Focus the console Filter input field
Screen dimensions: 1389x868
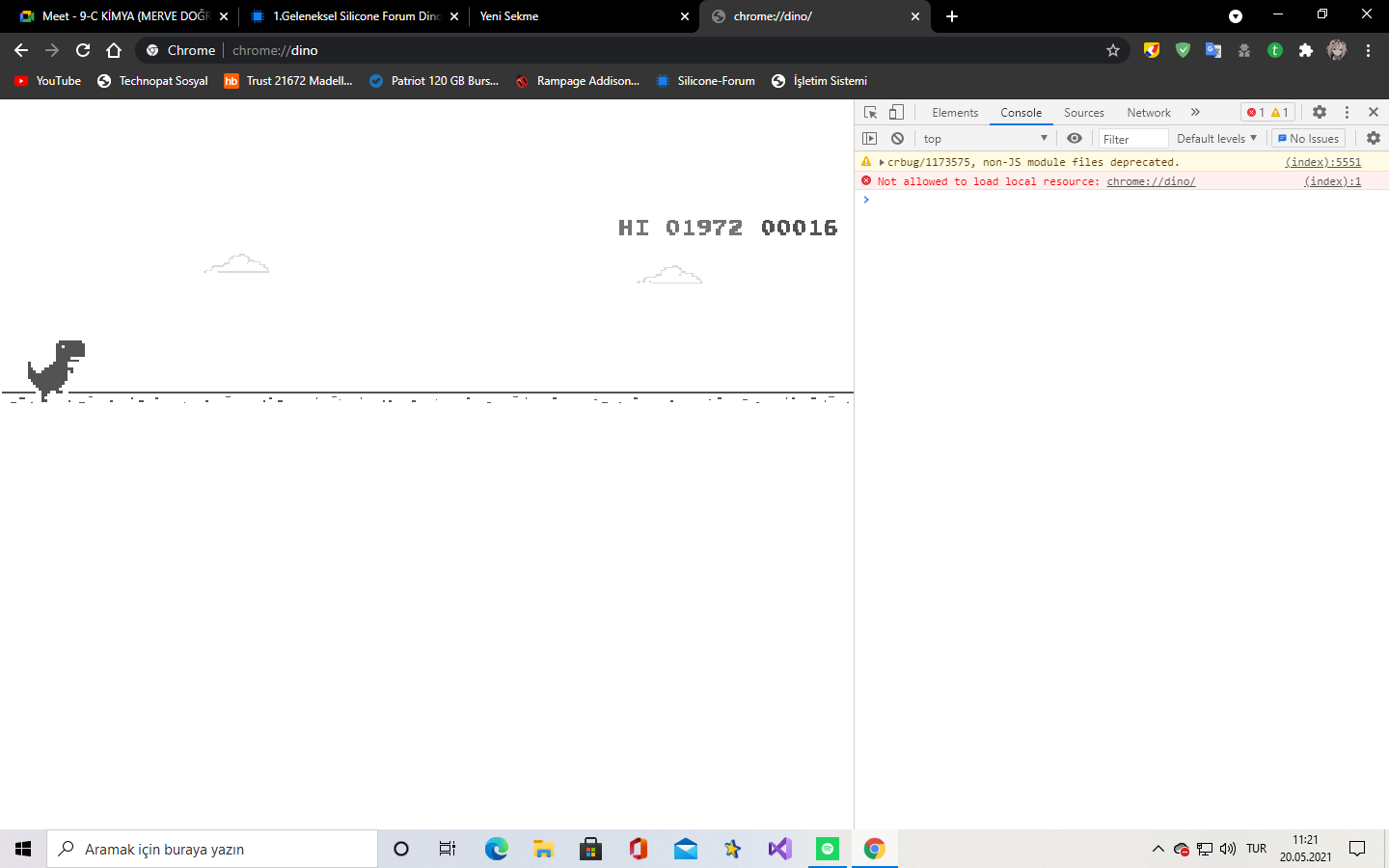[x=1133, y=139]
